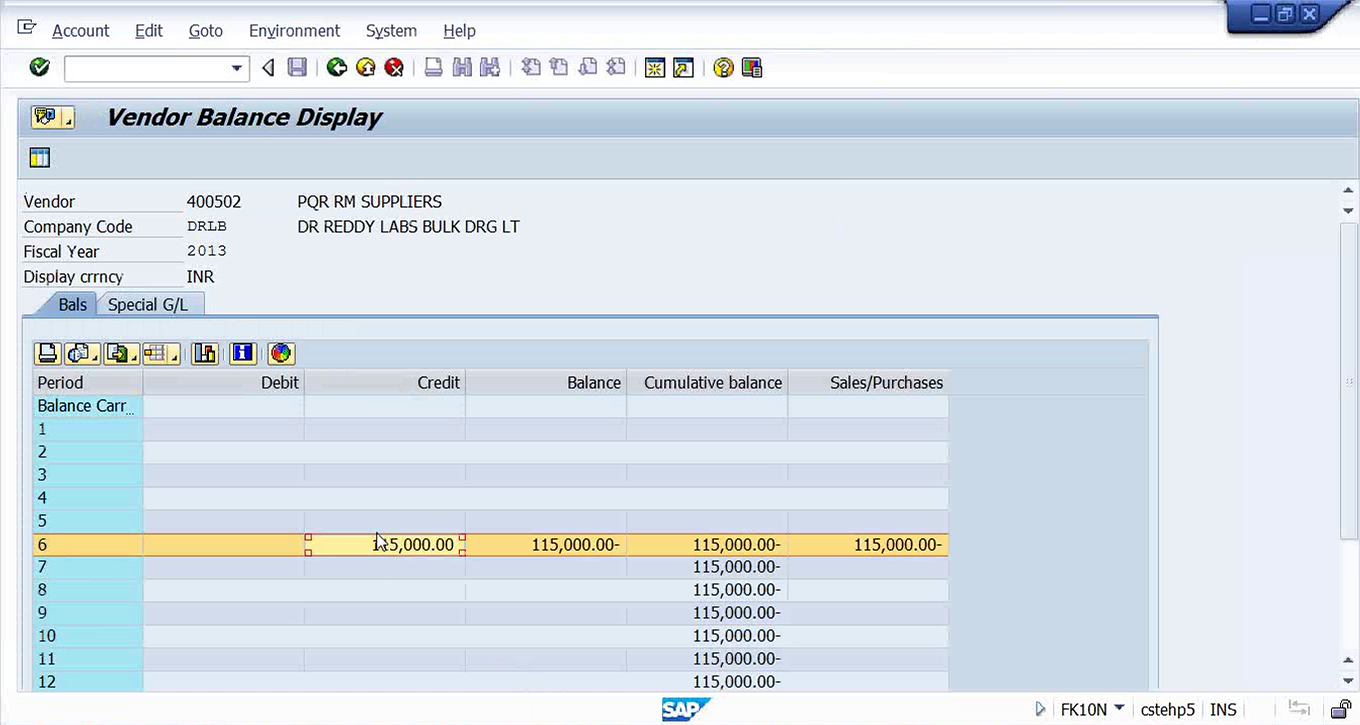Open the Goto menu
The height and width of the screenshot is (725, 1360).
pyautogui.click(x=206, y=31)
